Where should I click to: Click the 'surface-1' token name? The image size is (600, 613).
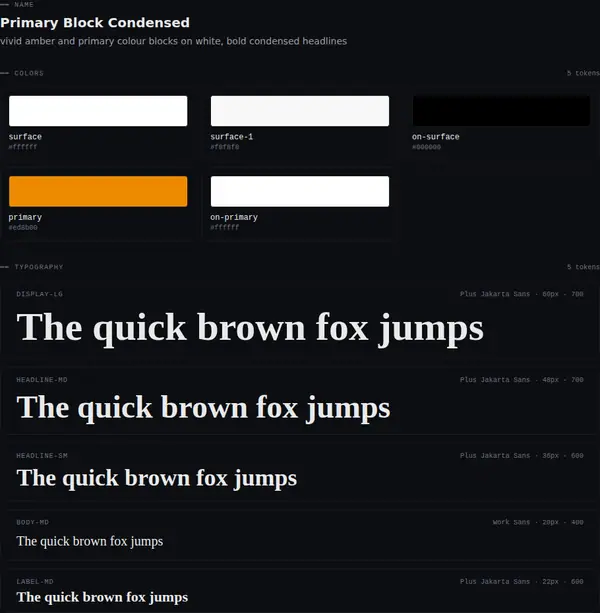tap(231, 137)
